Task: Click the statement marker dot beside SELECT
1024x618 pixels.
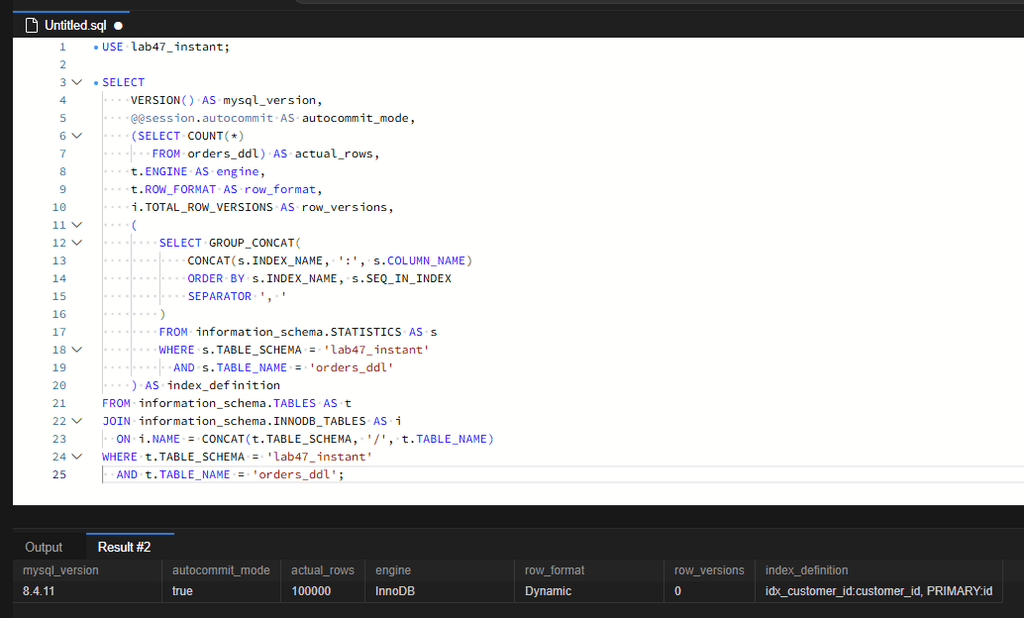Action: [96, 83]
